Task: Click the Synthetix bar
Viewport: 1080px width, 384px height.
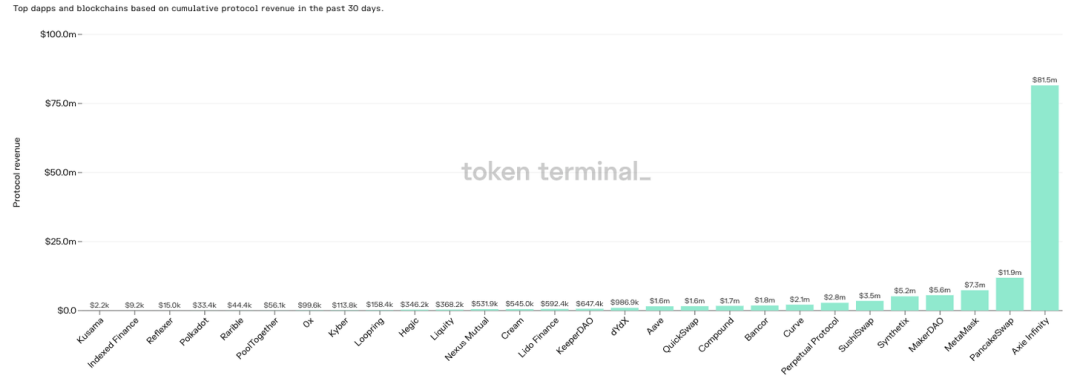Action: (x=904, y=303)
